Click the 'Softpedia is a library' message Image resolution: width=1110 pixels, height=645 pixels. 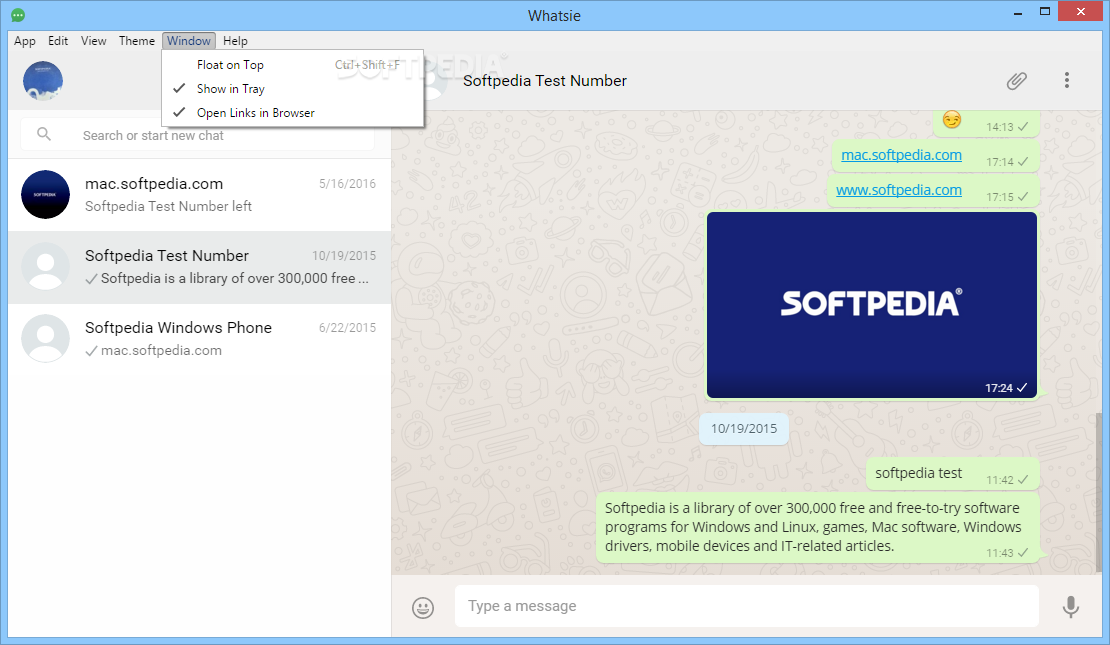[x=817, y=527]
